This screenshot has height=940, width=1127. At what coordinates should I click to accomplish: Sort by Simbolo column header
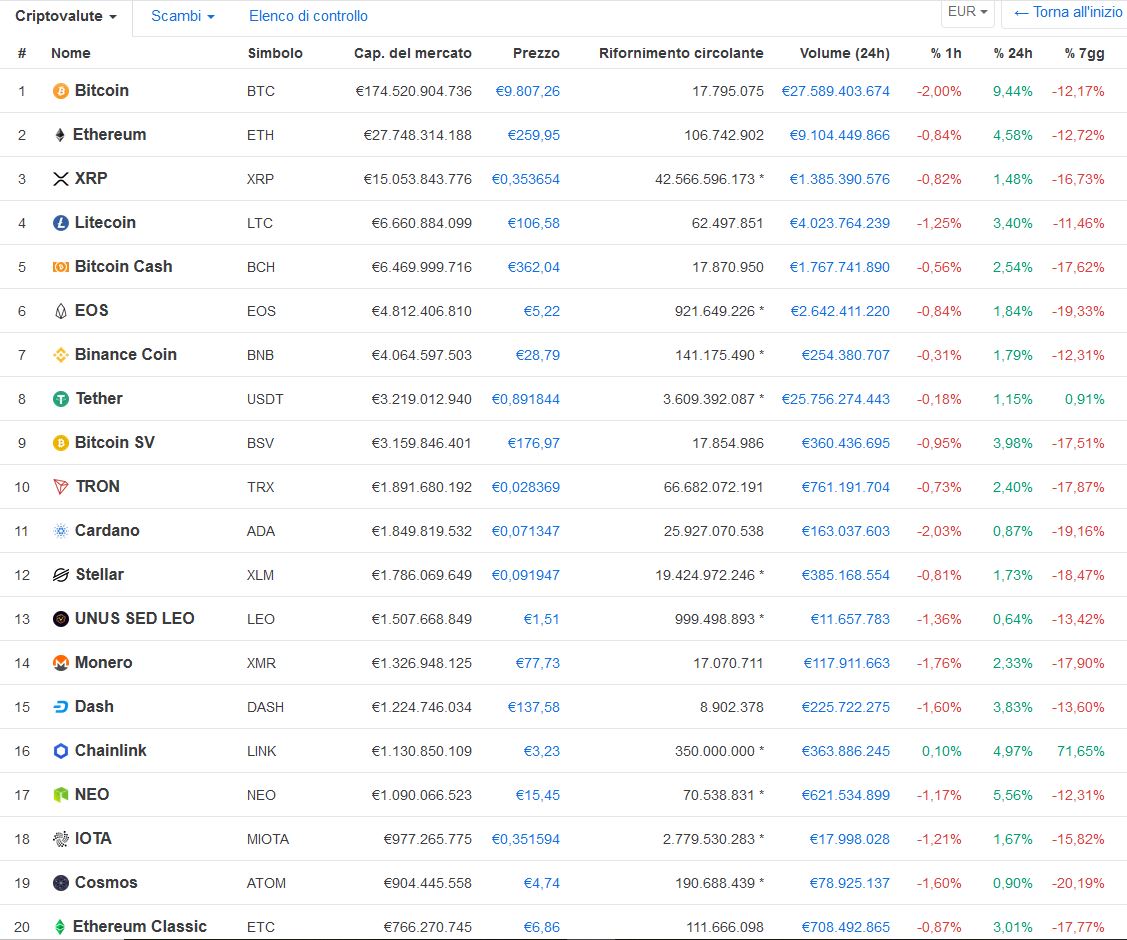[275, 53]
